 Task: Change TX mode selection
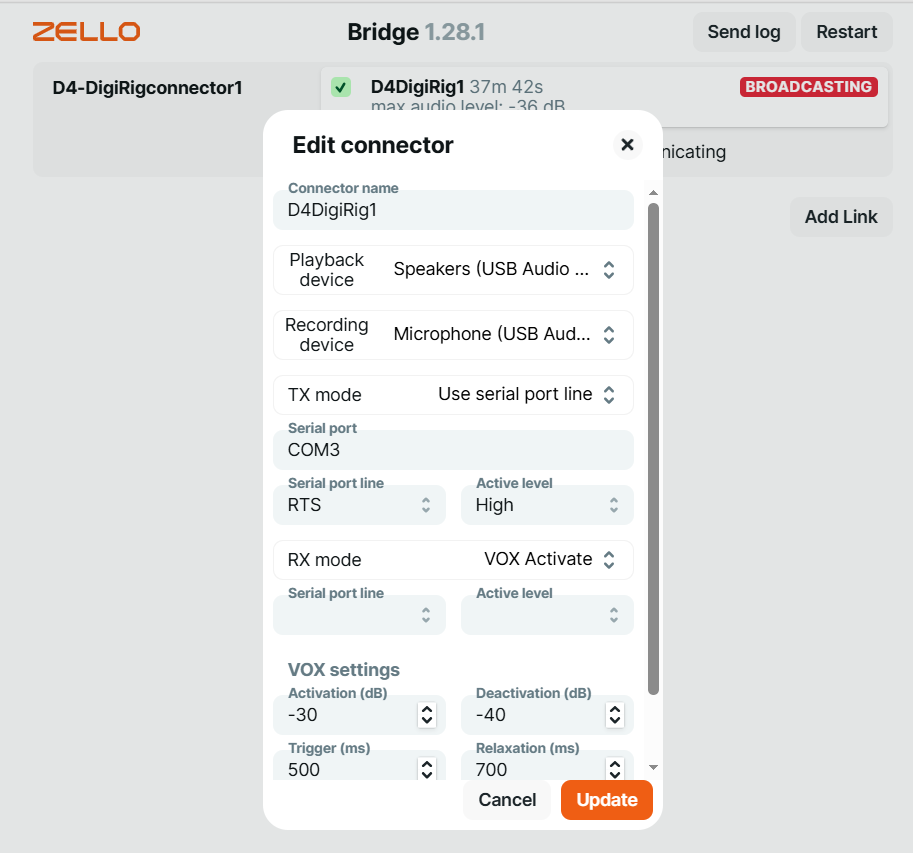(x=453, y=395)
